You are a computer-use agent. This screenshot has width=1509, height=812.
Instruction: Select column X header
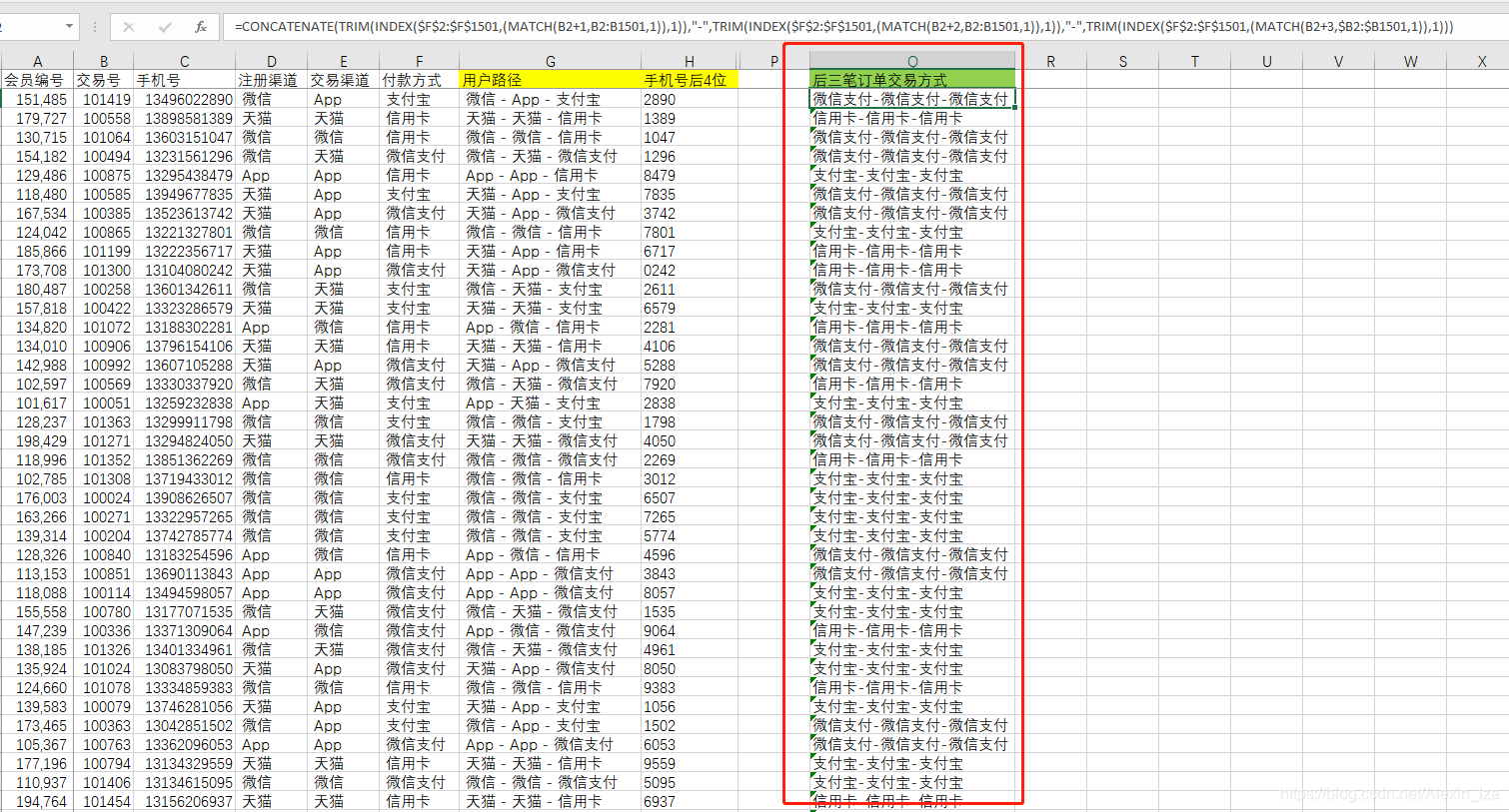(x=1482, y=61)
